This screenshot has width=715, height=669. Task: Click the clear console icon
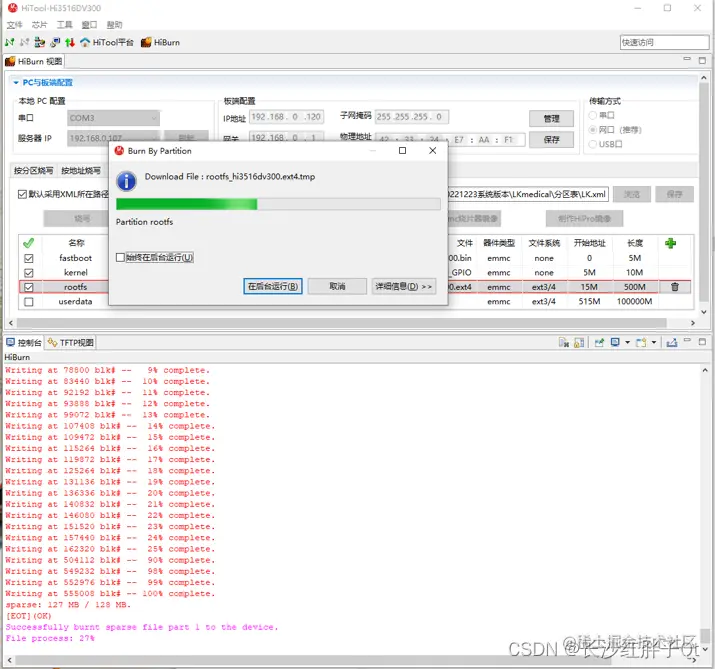click(564, 342)
